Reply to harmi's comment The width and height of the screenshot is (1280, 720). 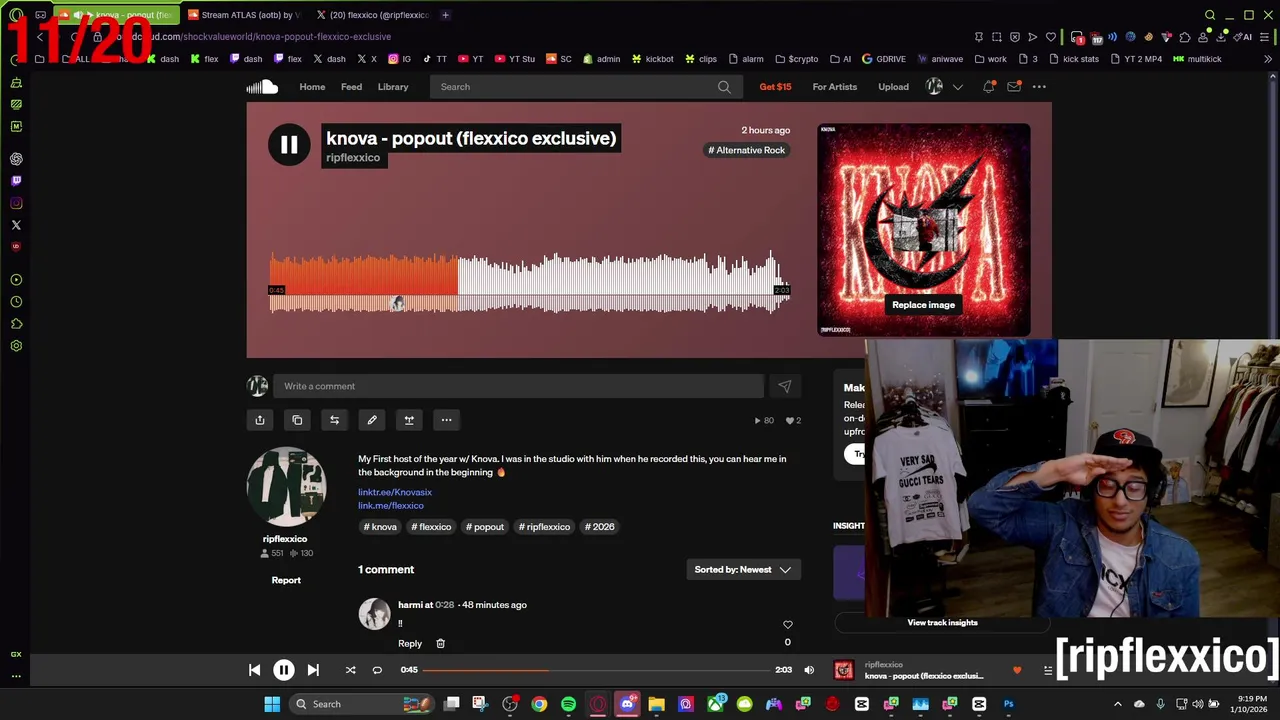click(410, 644)
